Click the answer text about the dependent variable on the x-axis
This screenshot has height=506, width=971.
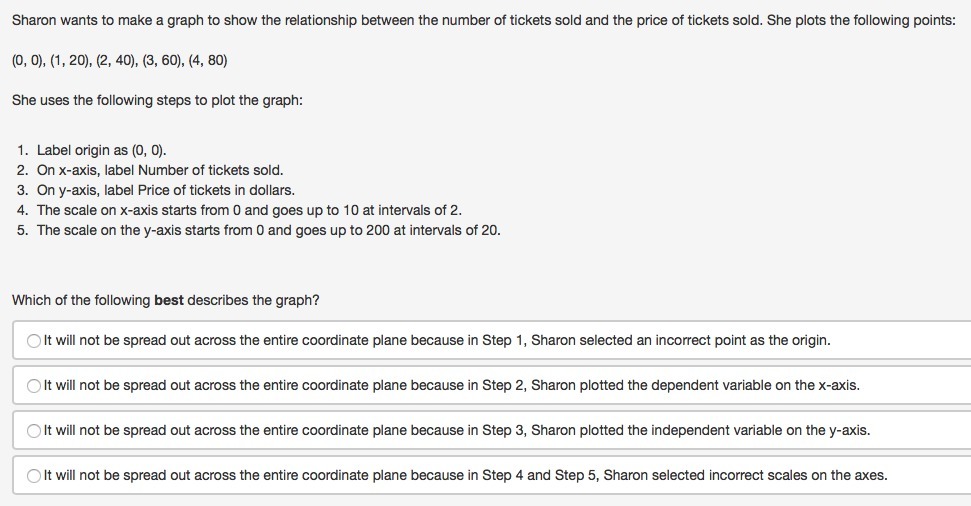[x=451, y=385]
